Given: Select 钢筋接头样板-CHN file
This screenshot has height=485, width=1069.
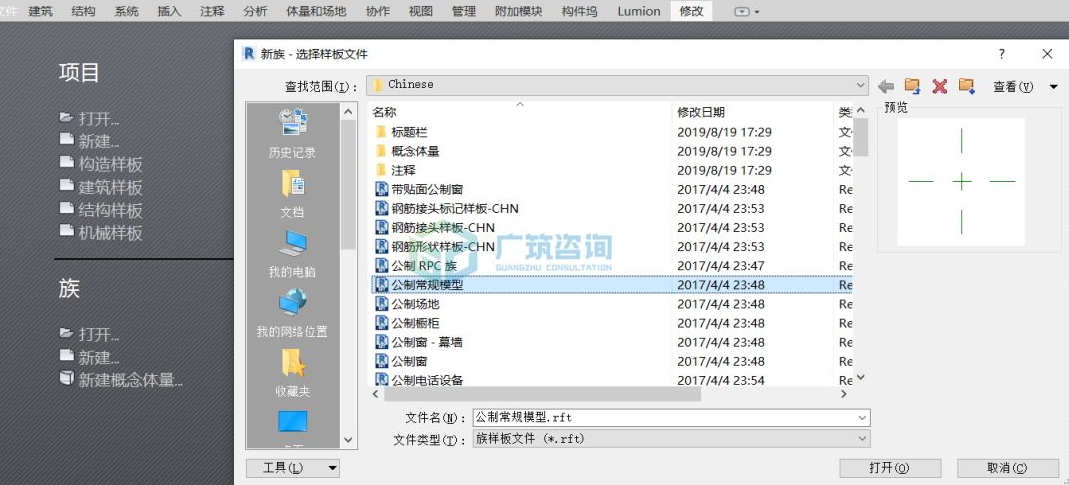Looking at the screenshot, I should click(443, 228).
